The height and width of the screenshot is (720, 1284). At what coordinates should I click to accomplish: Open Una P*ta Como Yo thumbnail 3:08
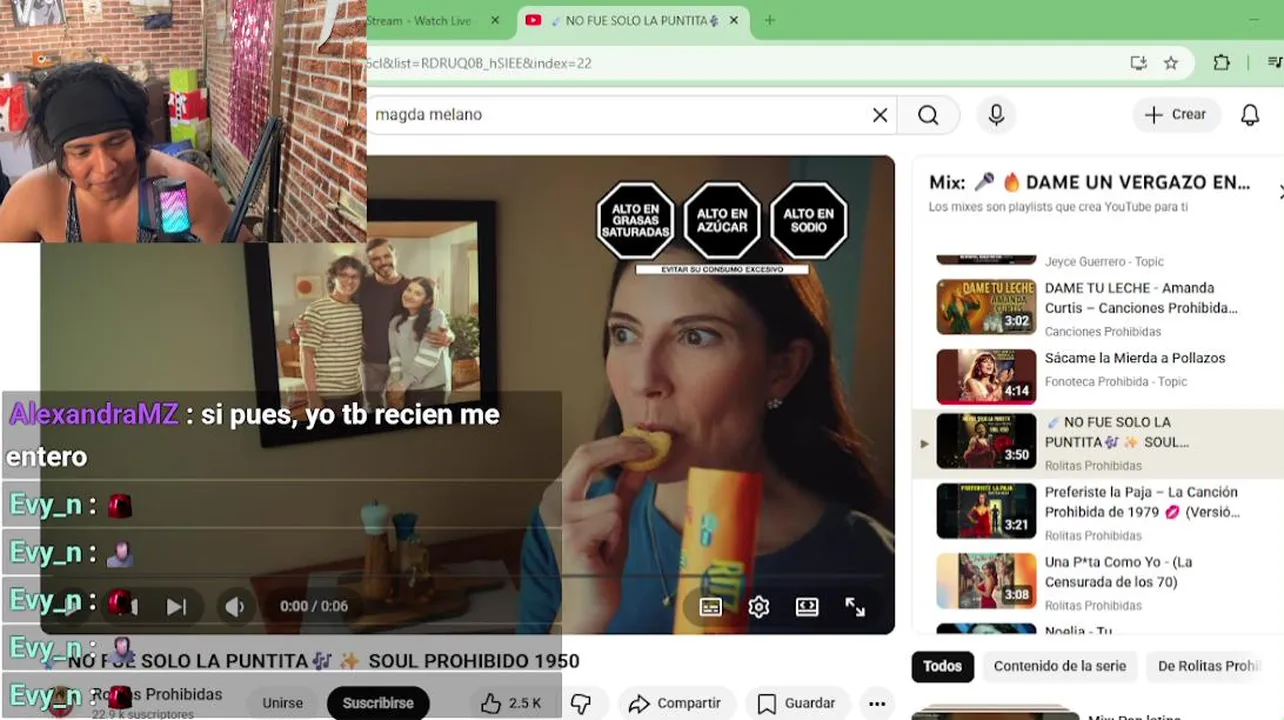point(986,581)
